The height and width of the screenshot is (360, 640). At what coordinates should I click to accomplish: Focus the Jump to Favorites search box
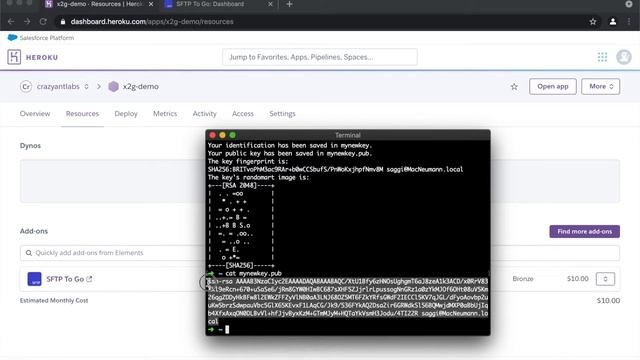pos(320,57)
